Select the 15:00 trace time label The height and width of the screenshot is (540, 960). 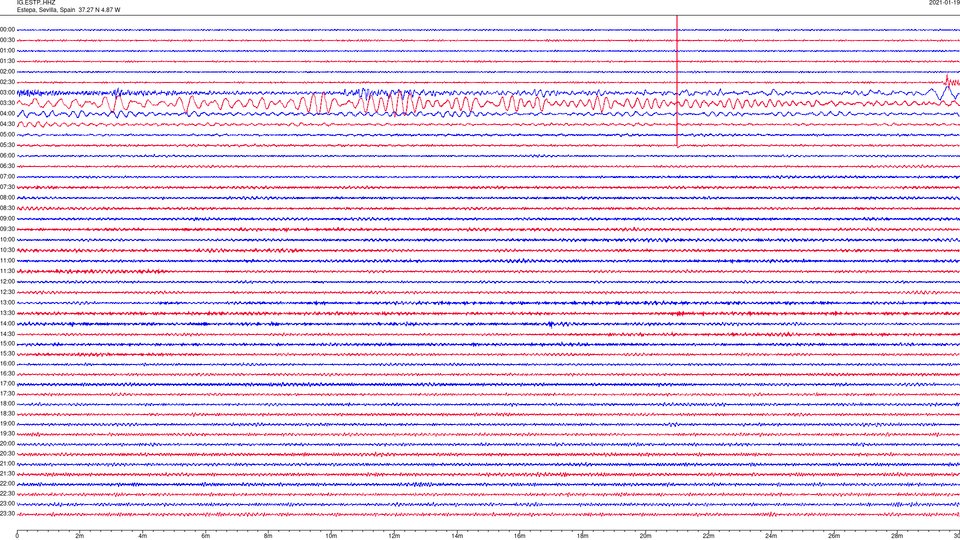[x=7, y=343]
